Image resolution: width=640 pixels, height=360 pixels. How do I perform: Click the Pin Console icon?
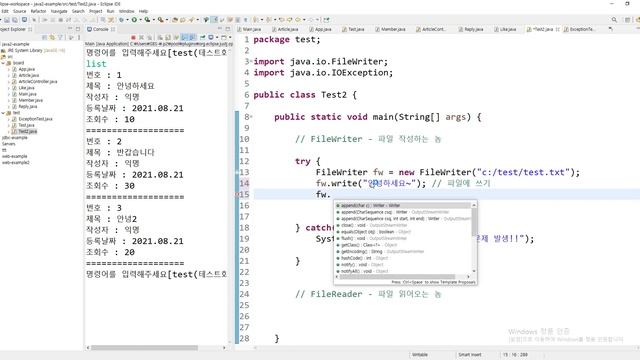(202, 37)
